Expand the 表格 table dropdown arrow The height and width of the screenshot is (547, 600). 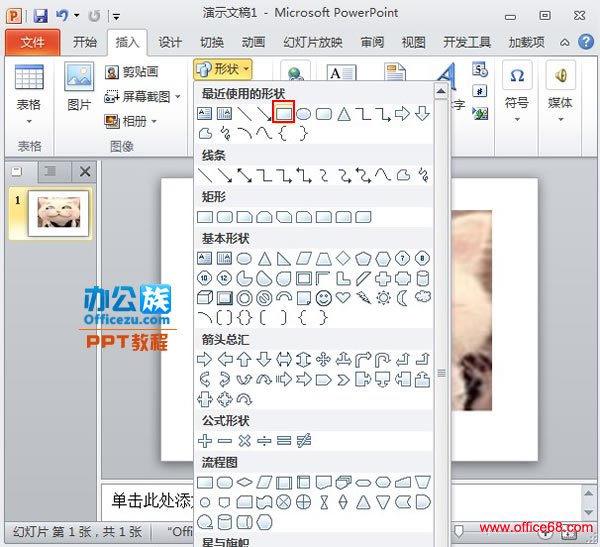coord(29,121)
